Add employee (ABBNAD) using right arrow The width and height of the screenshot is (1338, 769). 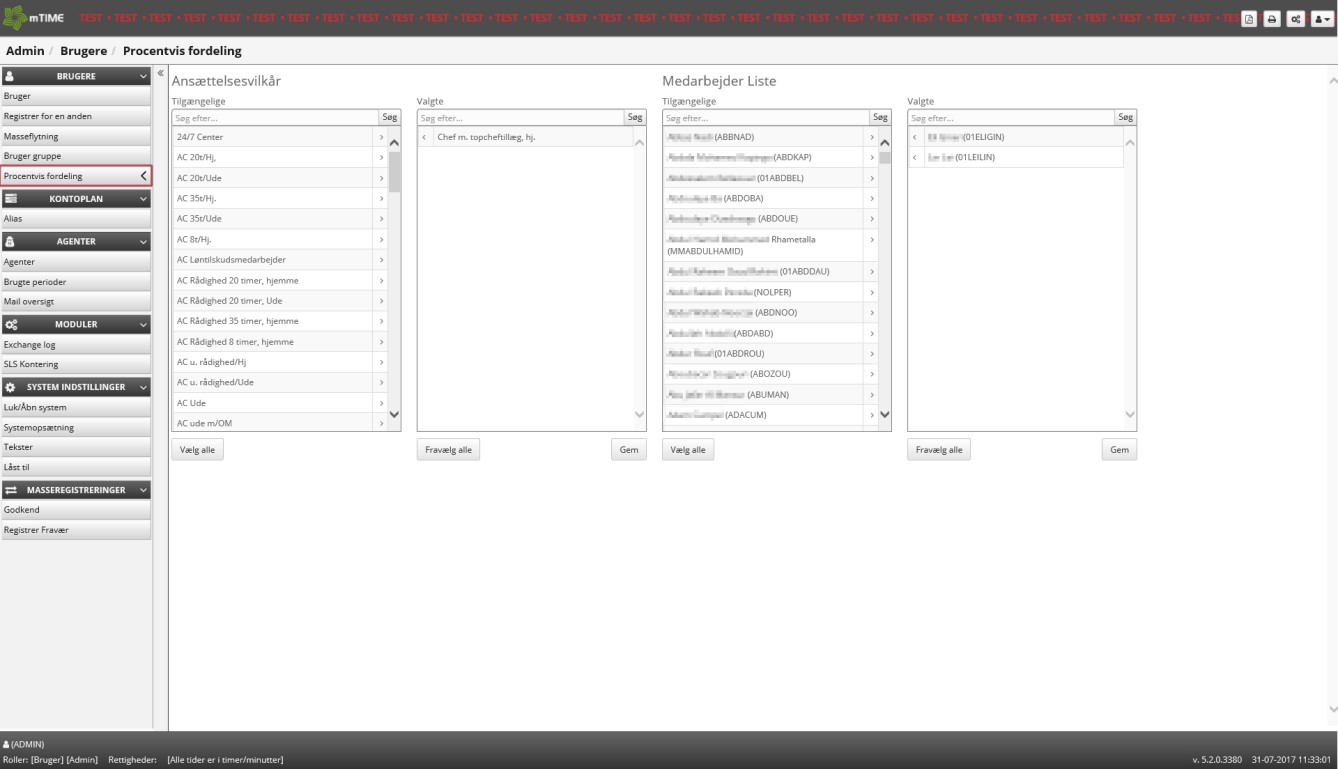tap(872, 137)
